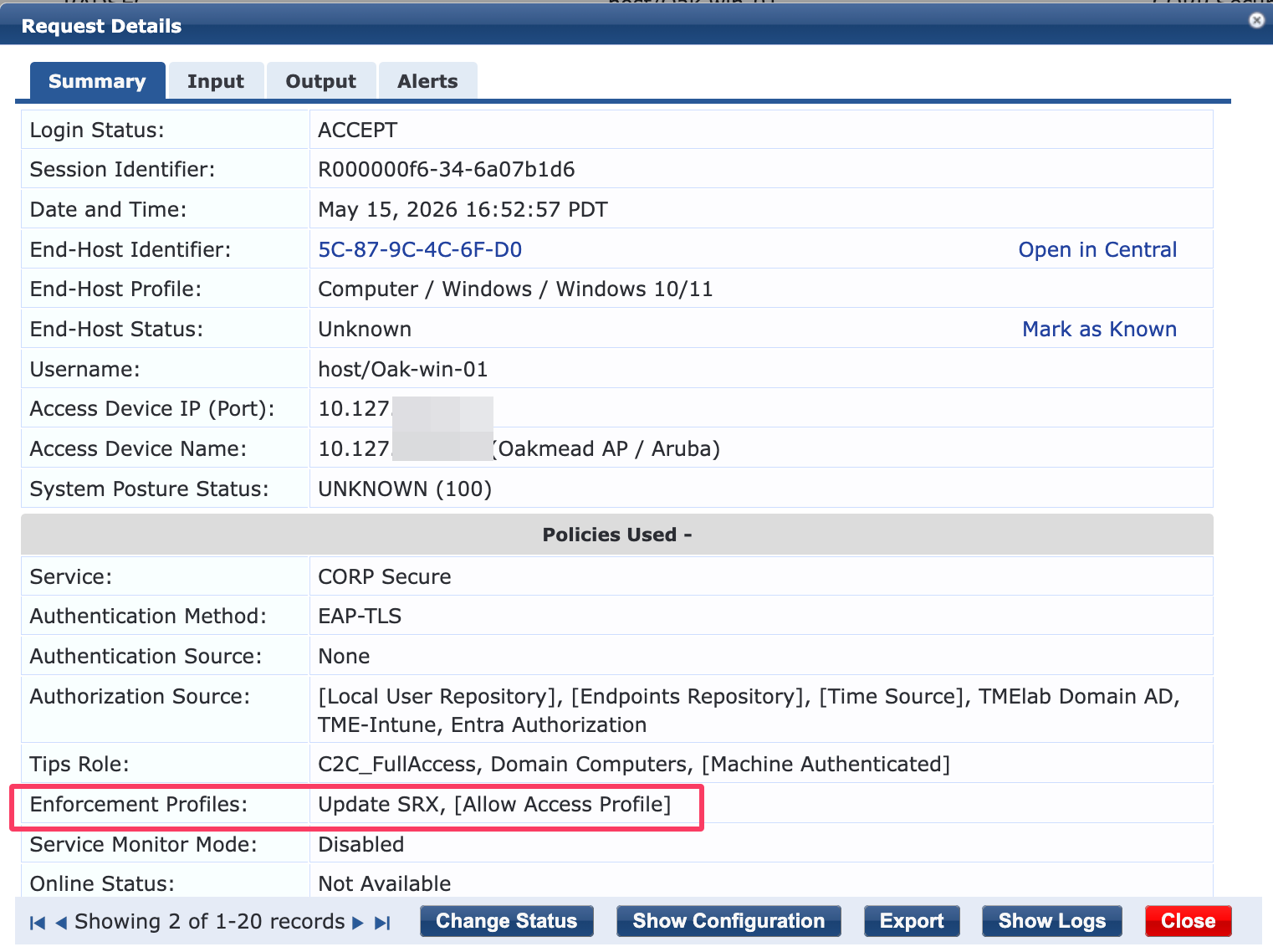Select Service Monitor Mode value Disabled
Viewport: 1273px width, 952px height.
(x=361, y=844)
